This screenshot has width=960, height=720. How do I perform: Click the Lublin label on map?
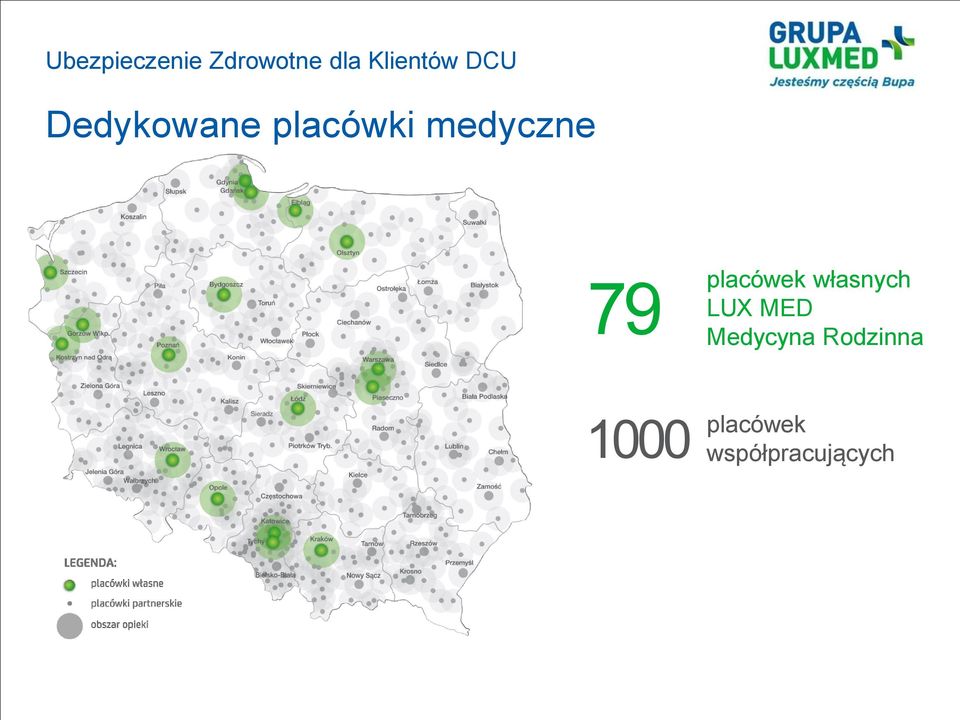coord(454,446)
